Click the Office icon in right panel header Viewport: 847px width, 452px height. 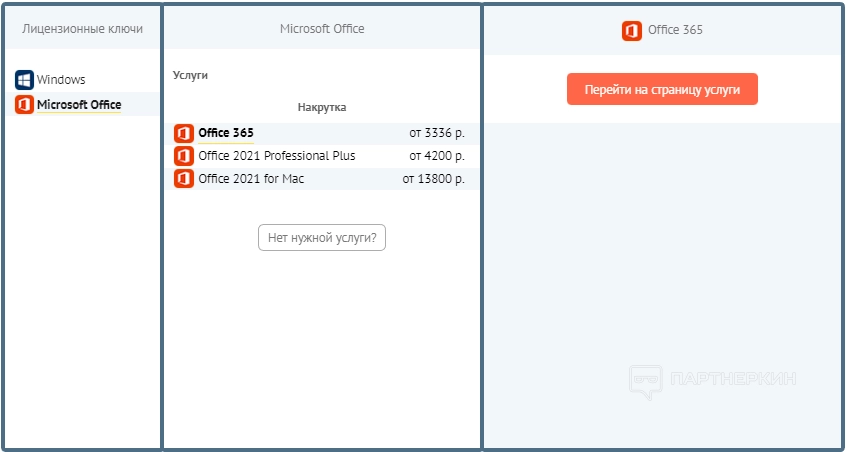tap(631, 31)
